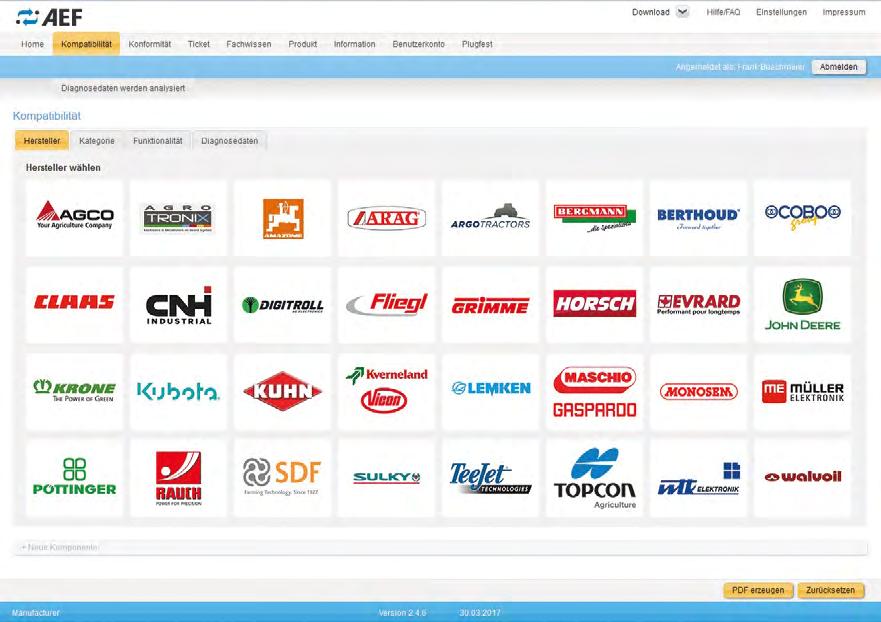
Task: Pick the Evrard logo
Action: point(698,305)
